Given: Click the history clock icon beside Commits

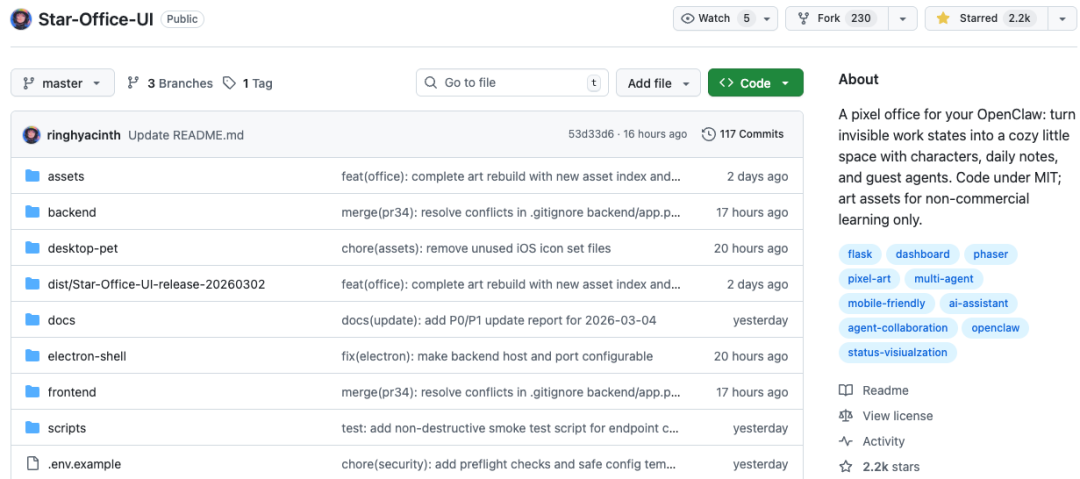Looking at the screenshot, I should [x=709, y=134].
